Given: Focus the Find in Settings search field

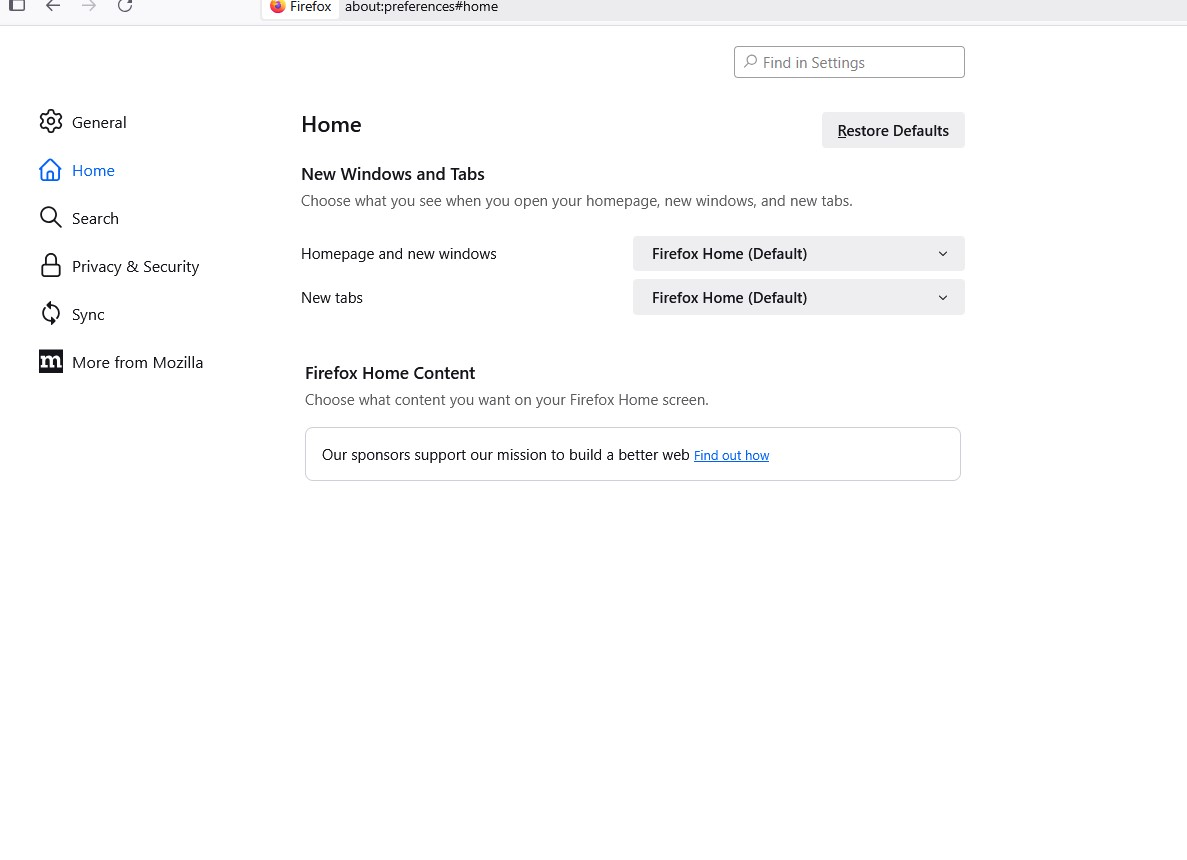Looking at the screenshot, I should pos(849,62).
